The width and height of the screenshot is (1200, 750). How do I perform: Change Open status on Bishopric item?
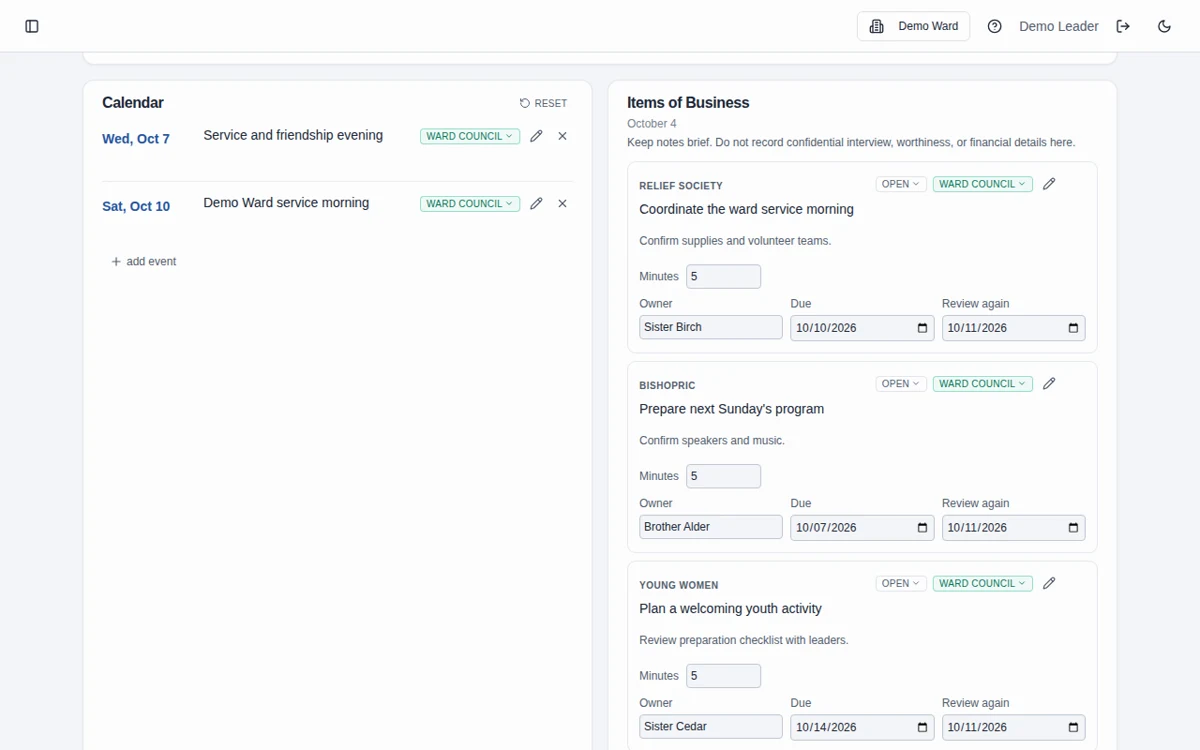tap(901, 383)
